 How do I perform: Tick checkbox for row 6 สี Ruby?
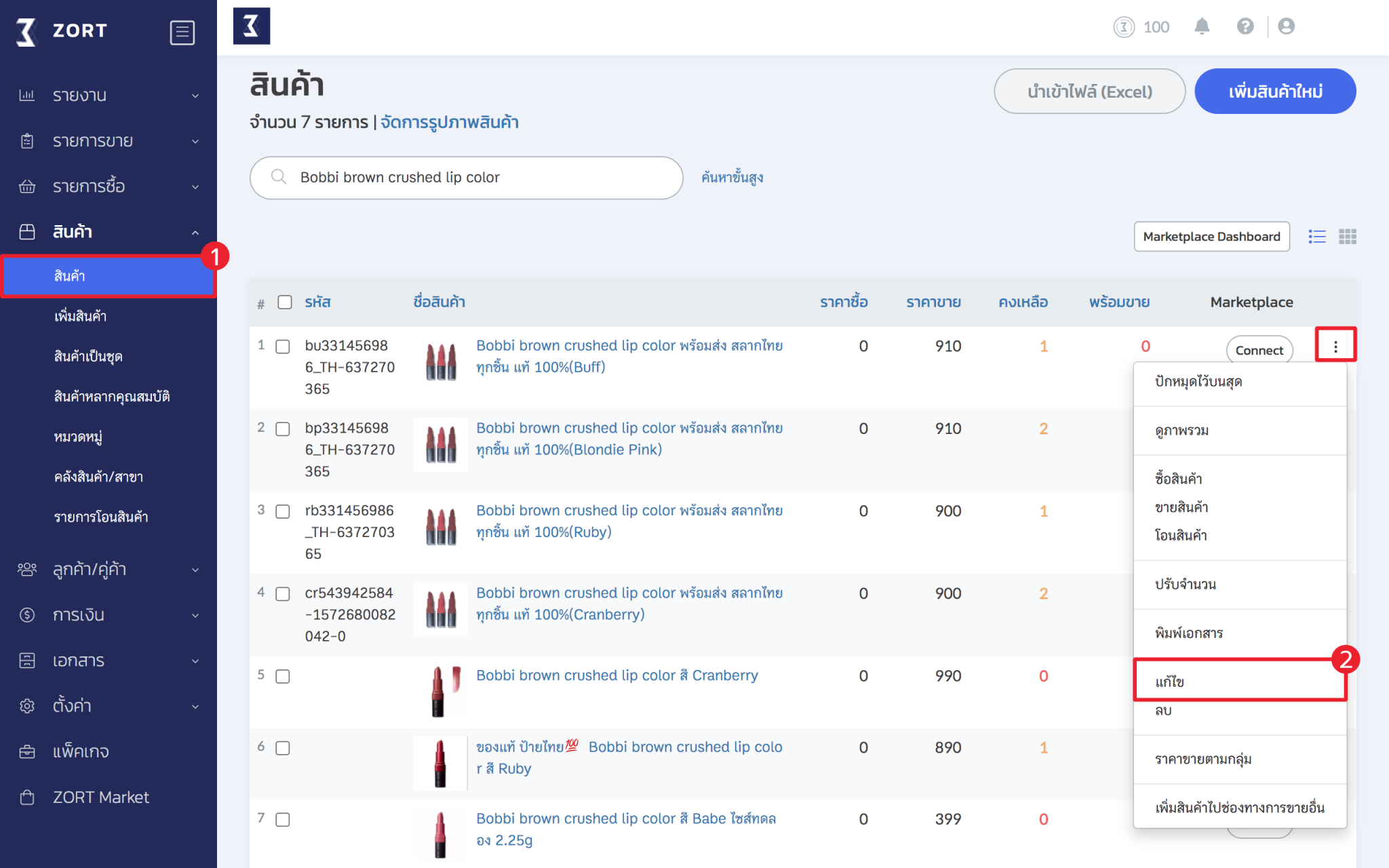pos(283,748)
